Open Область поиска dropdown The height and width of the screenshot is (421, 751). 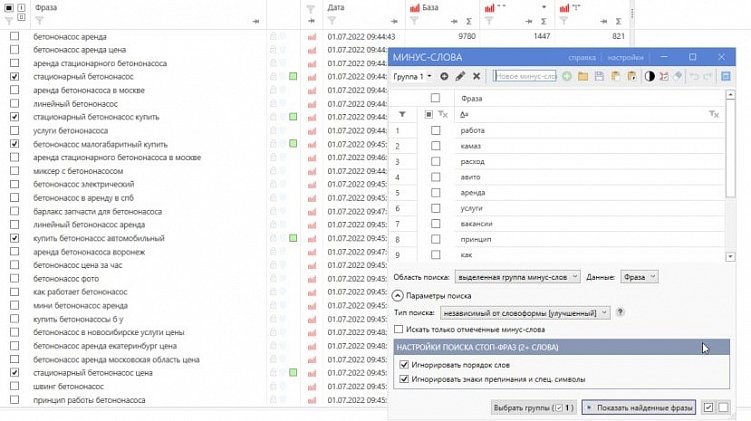(x=517, y=277)
